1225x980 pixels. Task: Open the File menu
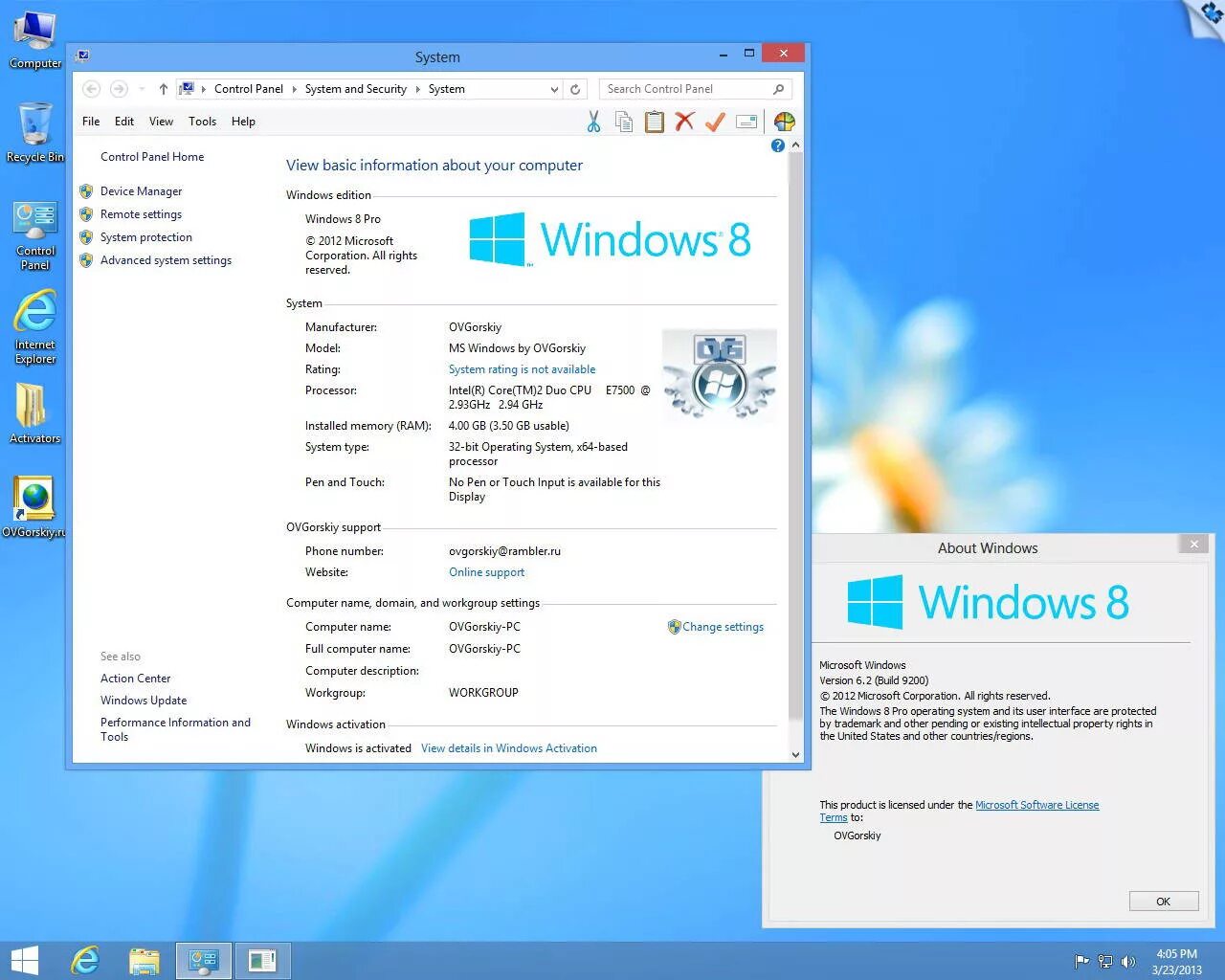click(91, 122)
